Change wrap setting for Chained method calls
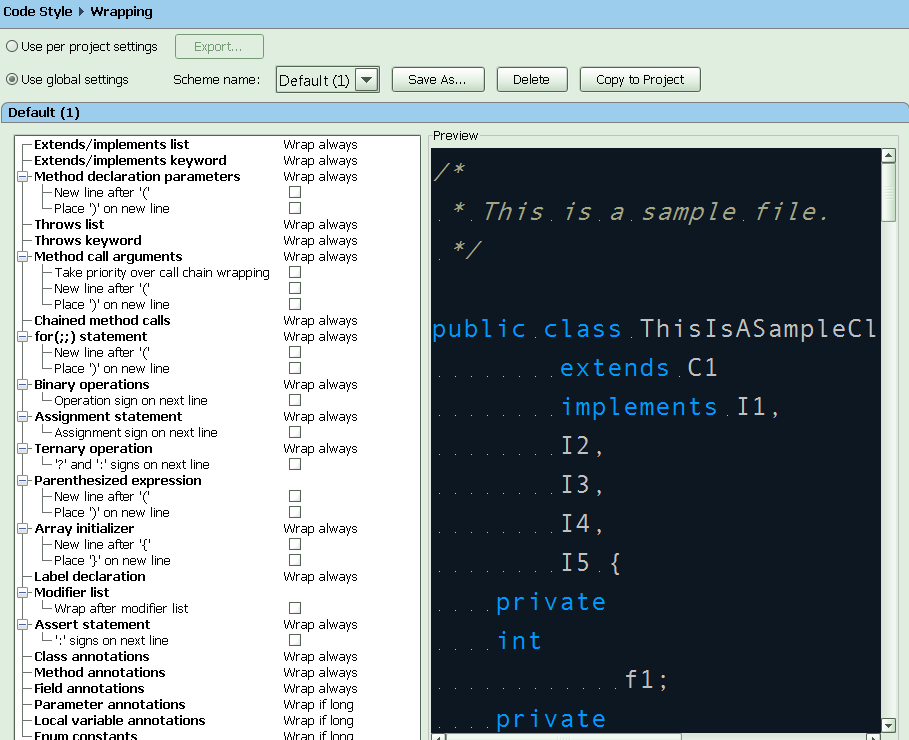 [320, 320]
